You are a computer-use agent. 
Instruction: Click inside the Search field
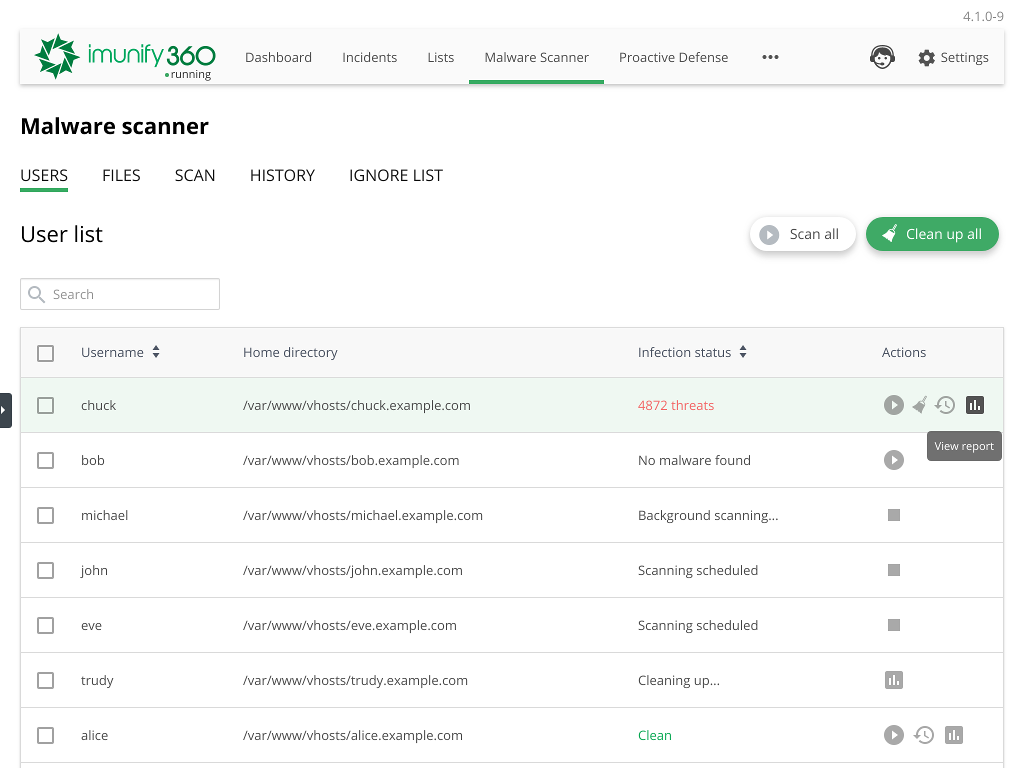(120, 294)
